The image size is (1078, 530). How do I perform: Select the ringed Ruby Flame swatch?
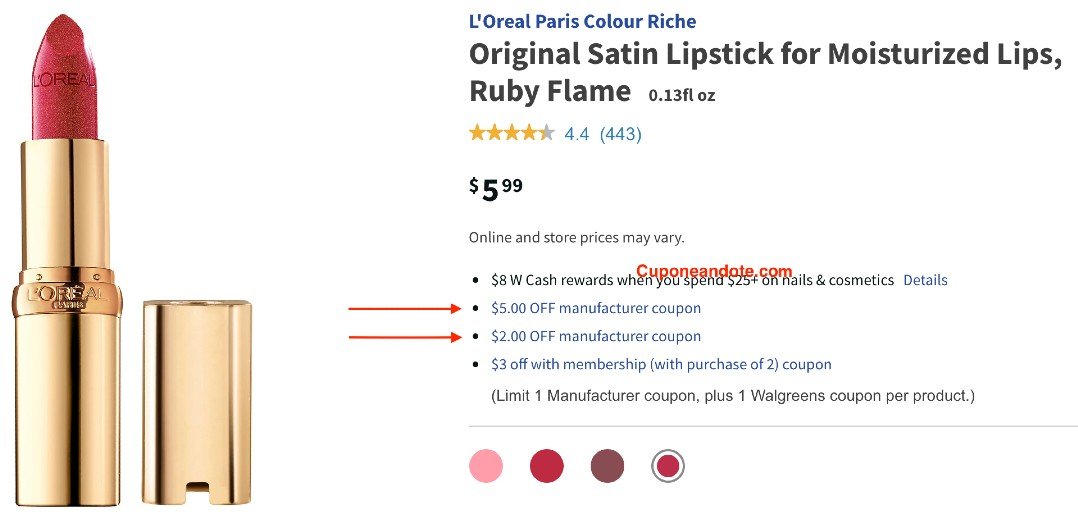pos(667,466)
